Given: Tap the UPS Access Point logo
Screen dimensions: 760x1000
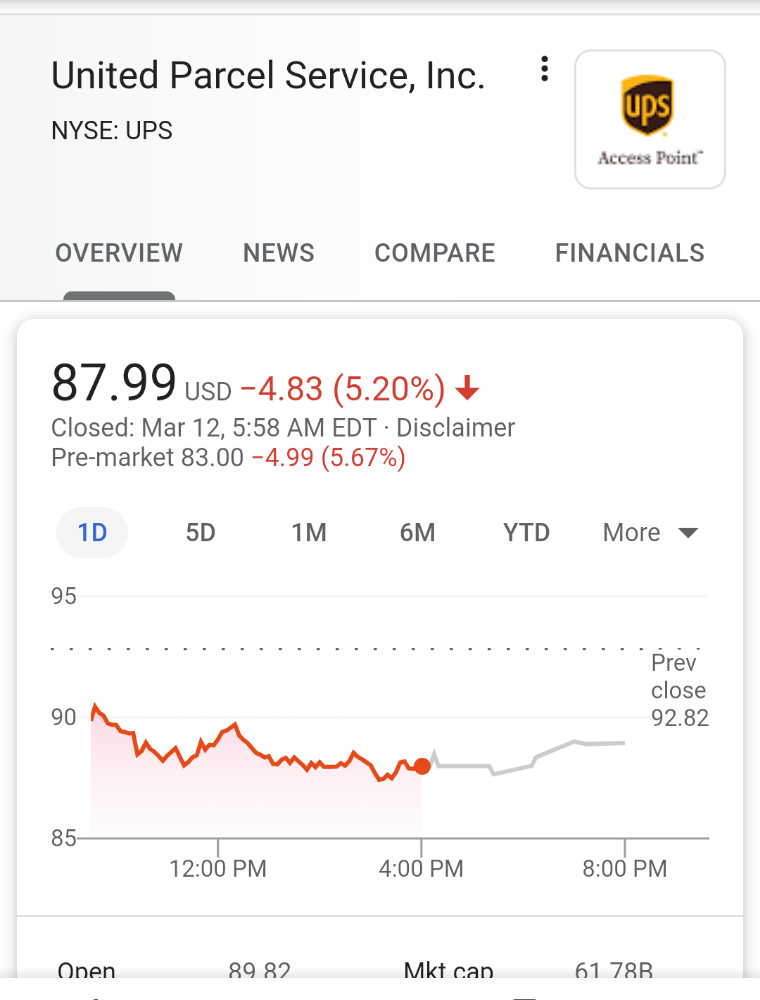Looking at the screenshot, I should (x=650, y=119).
